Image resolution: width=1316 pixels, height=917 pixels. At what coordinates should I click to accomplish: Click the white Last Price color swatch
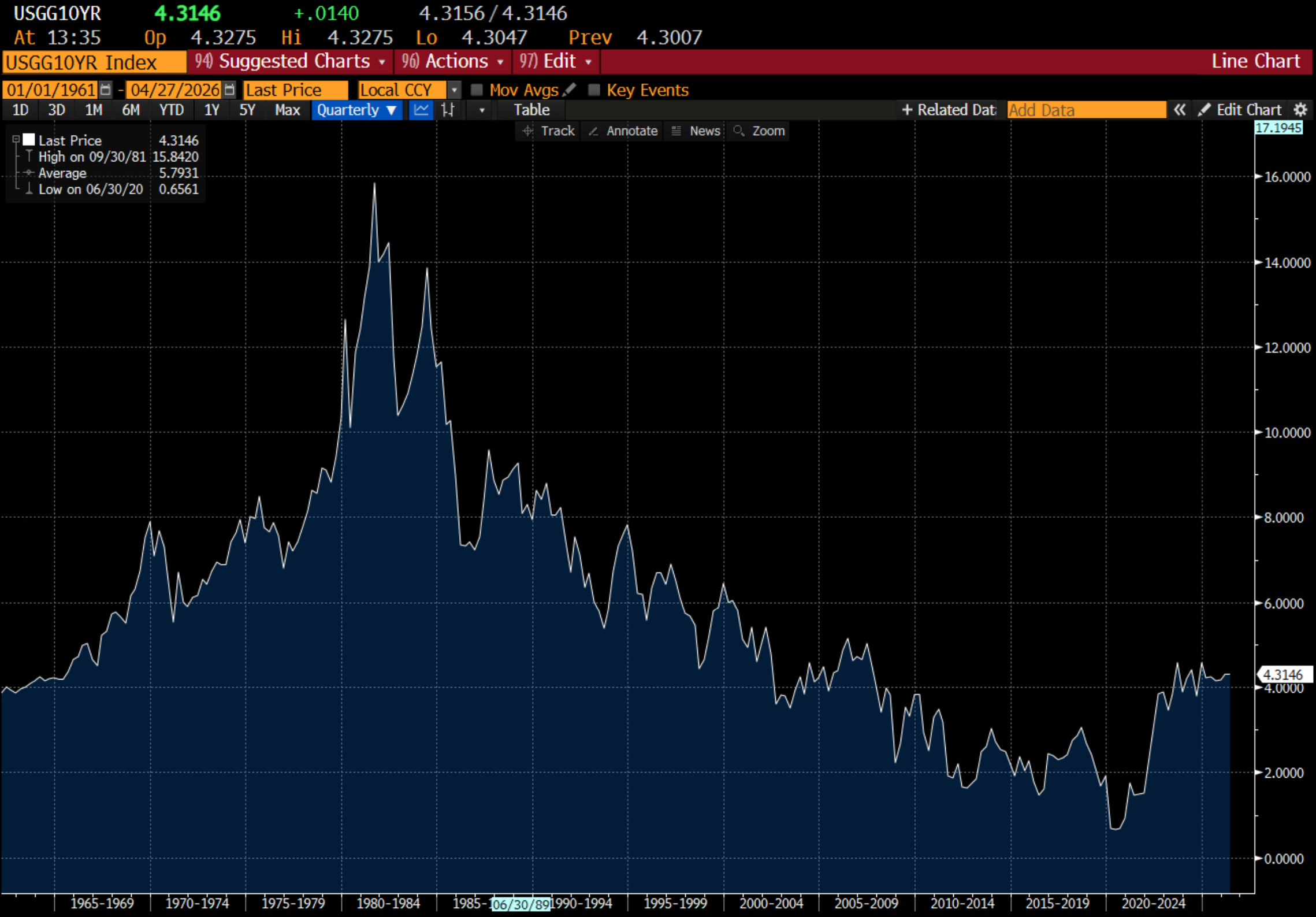29,140
